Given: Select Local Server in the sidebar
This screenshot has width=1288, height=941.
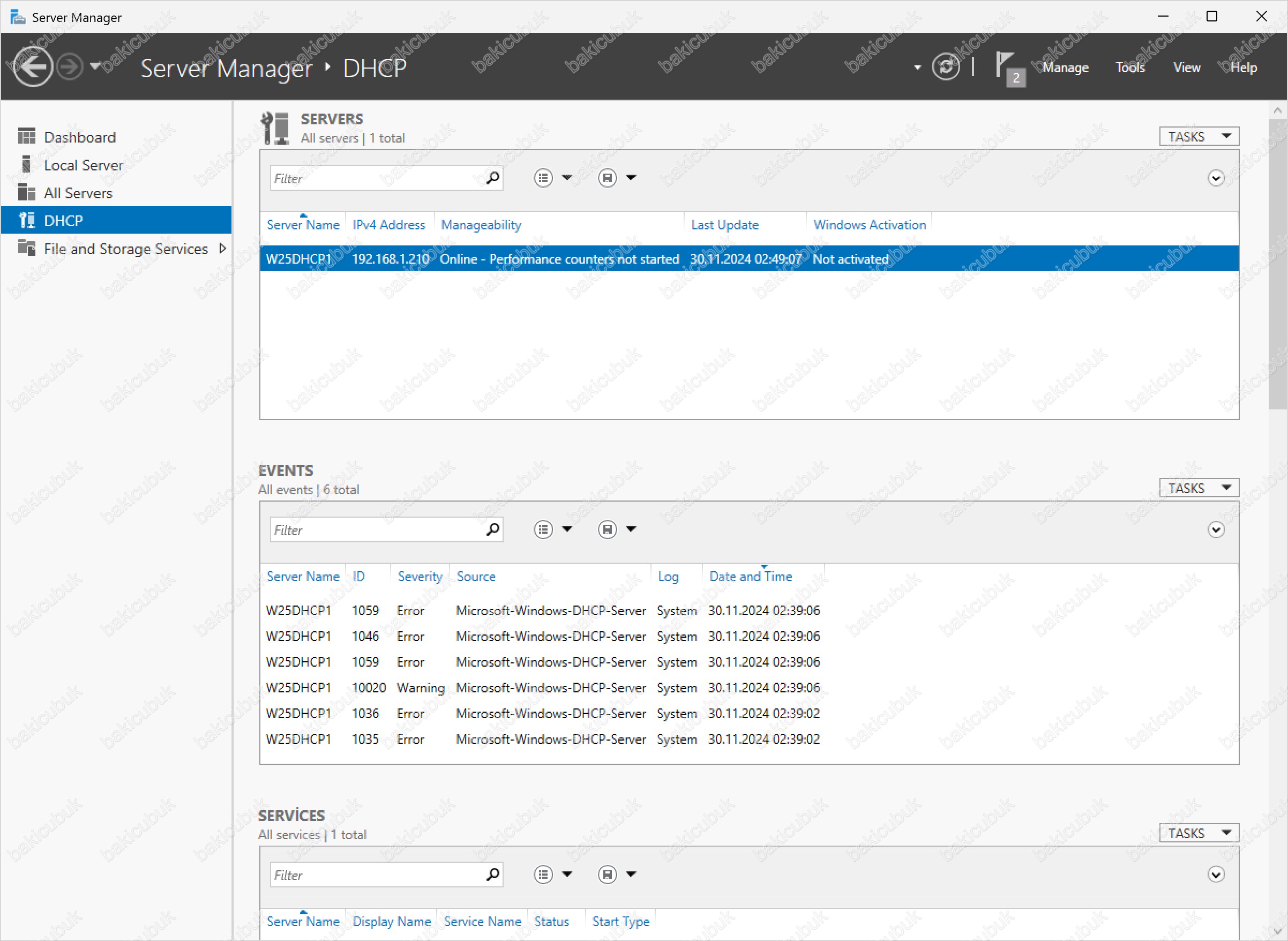Looking at the screenshot, I should (116, 165).
